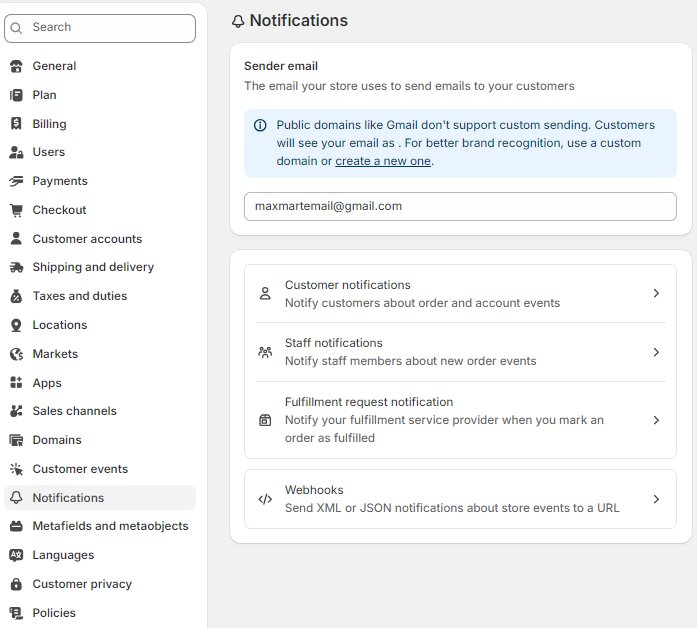Viewport: 697px width, 628px height.
Task: Expand Customer notifications with its chevron
Action: [x=656, y=293]
